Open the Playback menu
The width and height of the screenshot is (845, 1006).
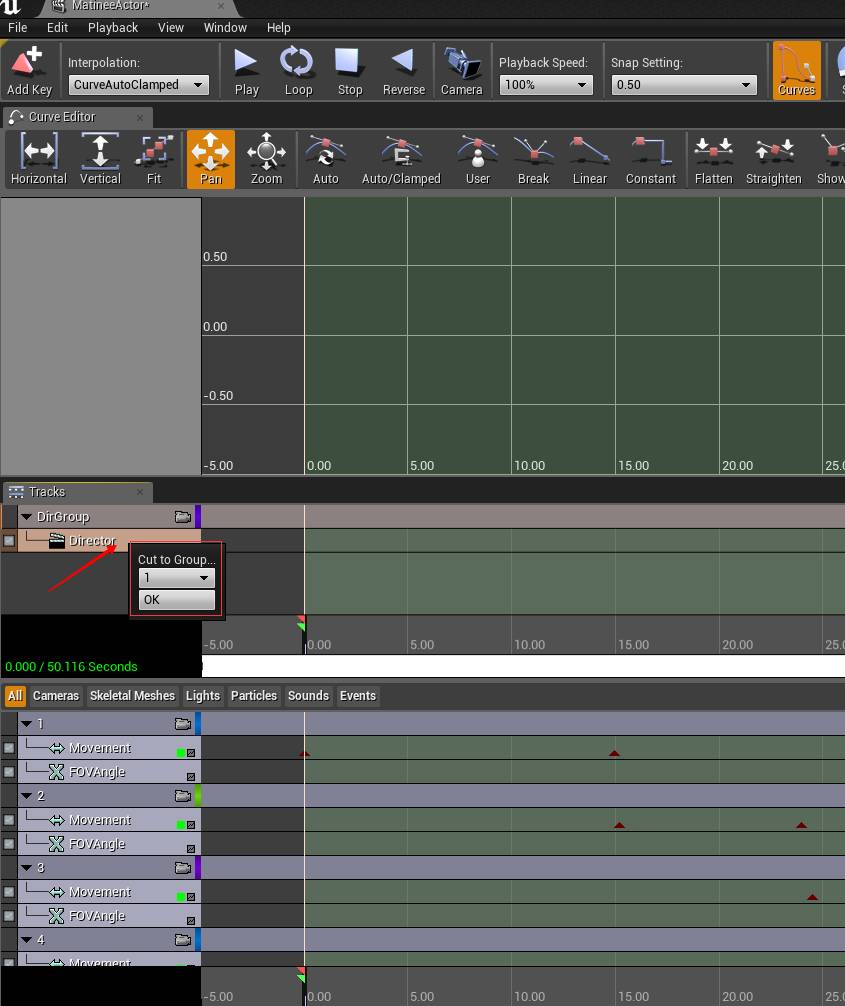point(113,28)
